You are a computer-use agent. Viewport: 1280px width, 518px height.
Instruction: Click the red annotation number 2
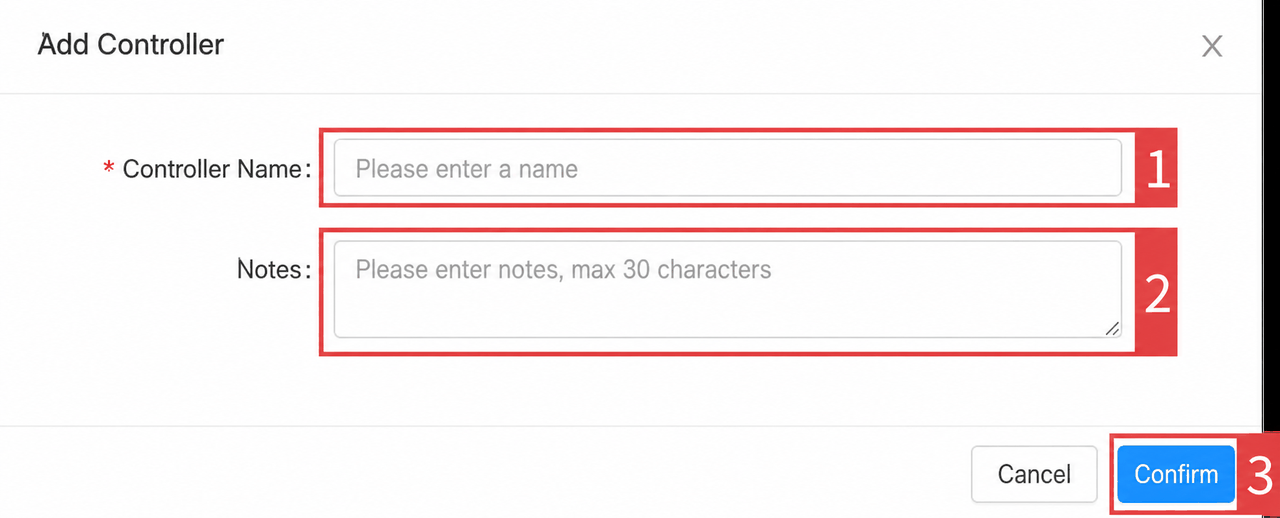(1157, 293)
